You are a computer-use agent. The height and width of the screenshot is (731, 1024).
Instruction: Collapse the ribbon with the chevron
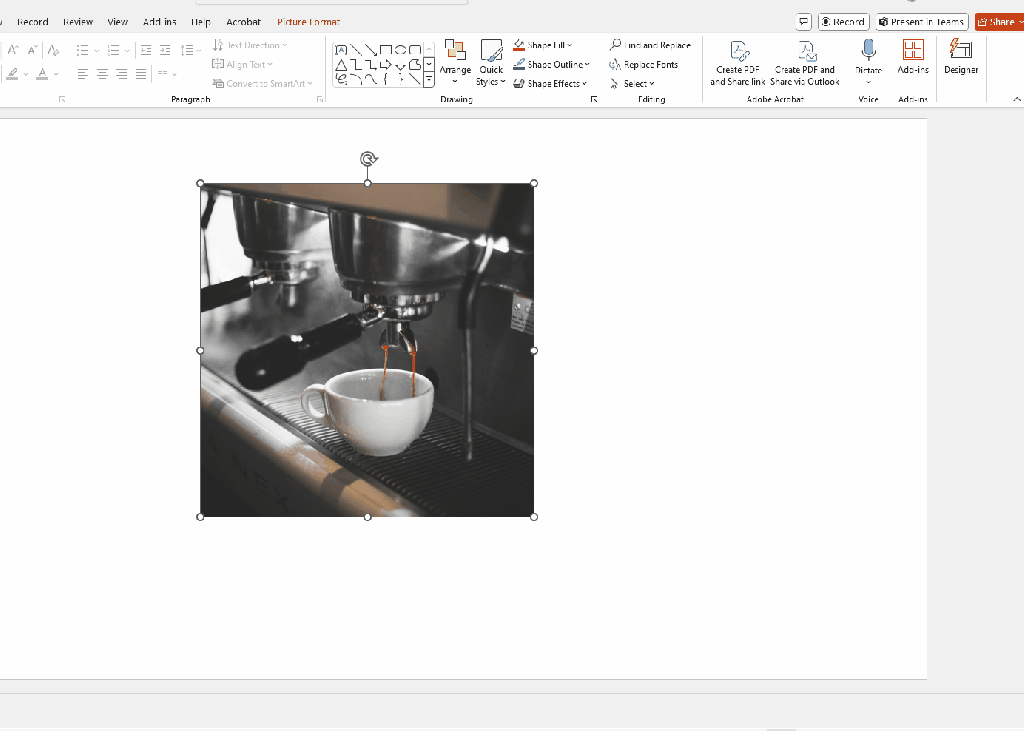(x=1017, y=99)
